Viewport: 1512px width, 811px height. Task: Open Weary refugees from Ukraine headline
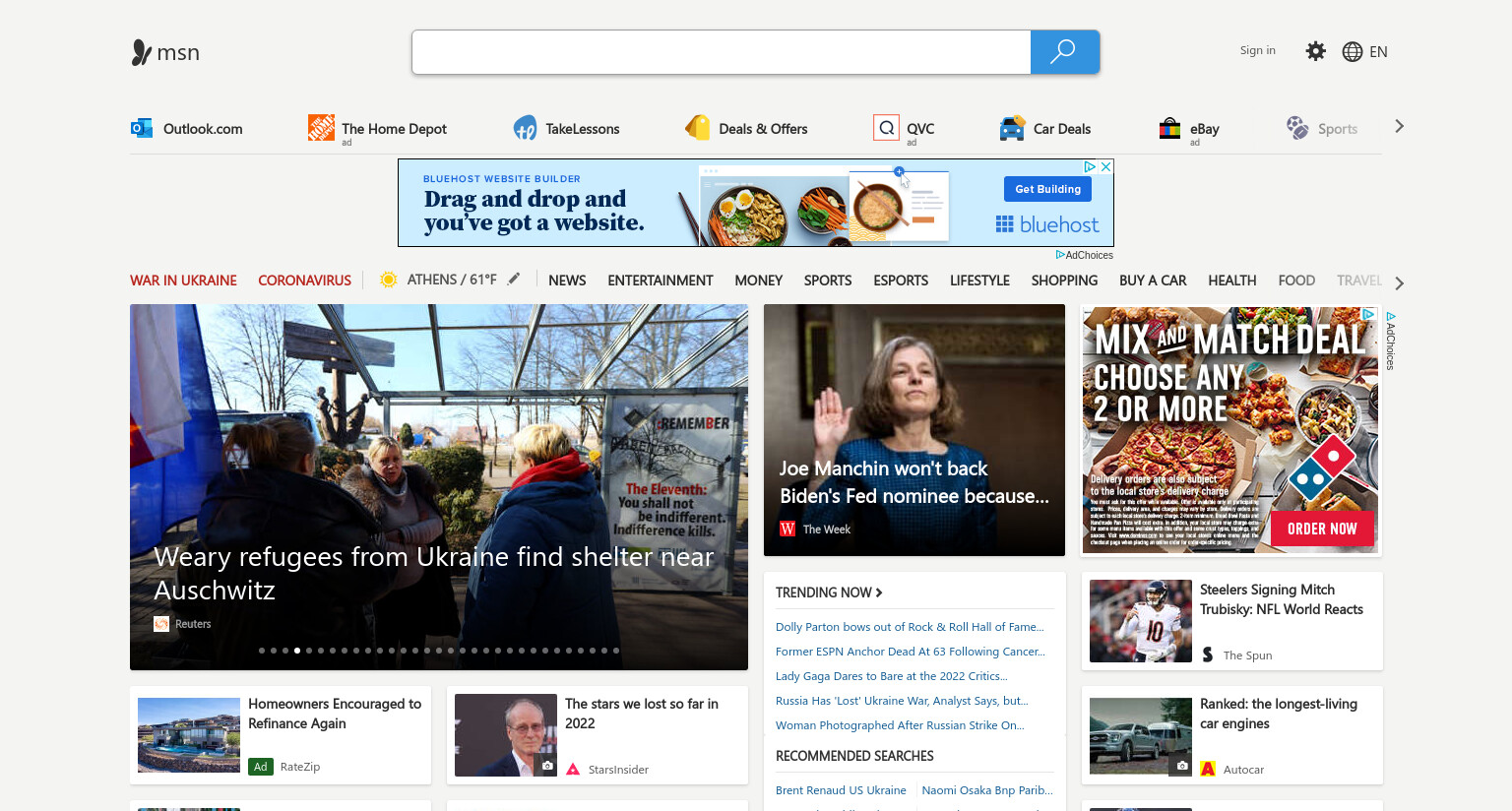click(x=434, y=573)
